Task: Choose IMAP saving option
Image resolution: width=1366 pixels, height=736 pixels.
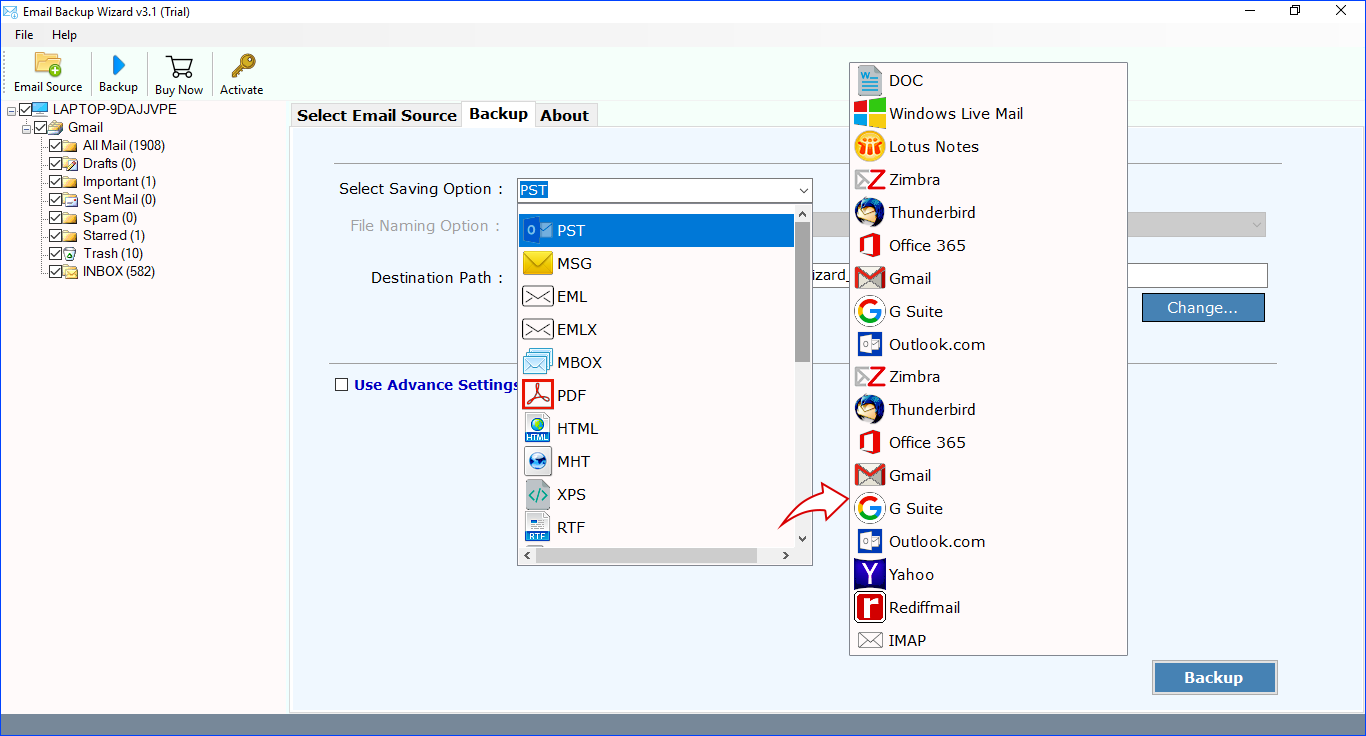Action: 989,640
